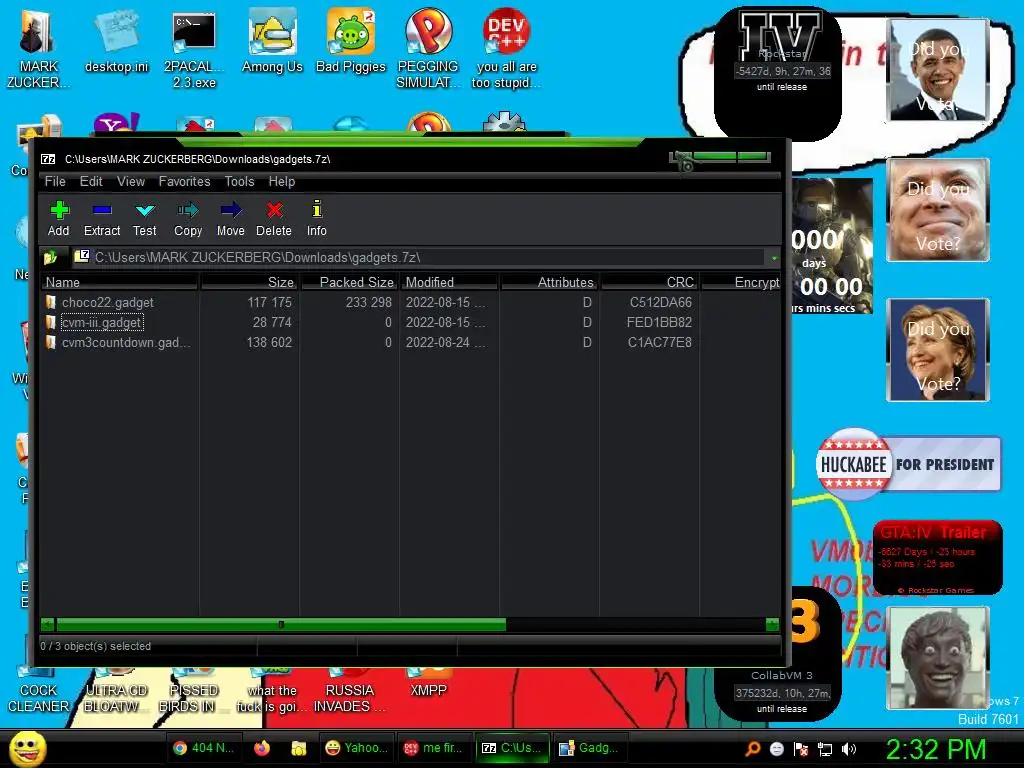This screenshot has height=768, width=1024.
Task: Click the network tray icon
Action: 825,749
